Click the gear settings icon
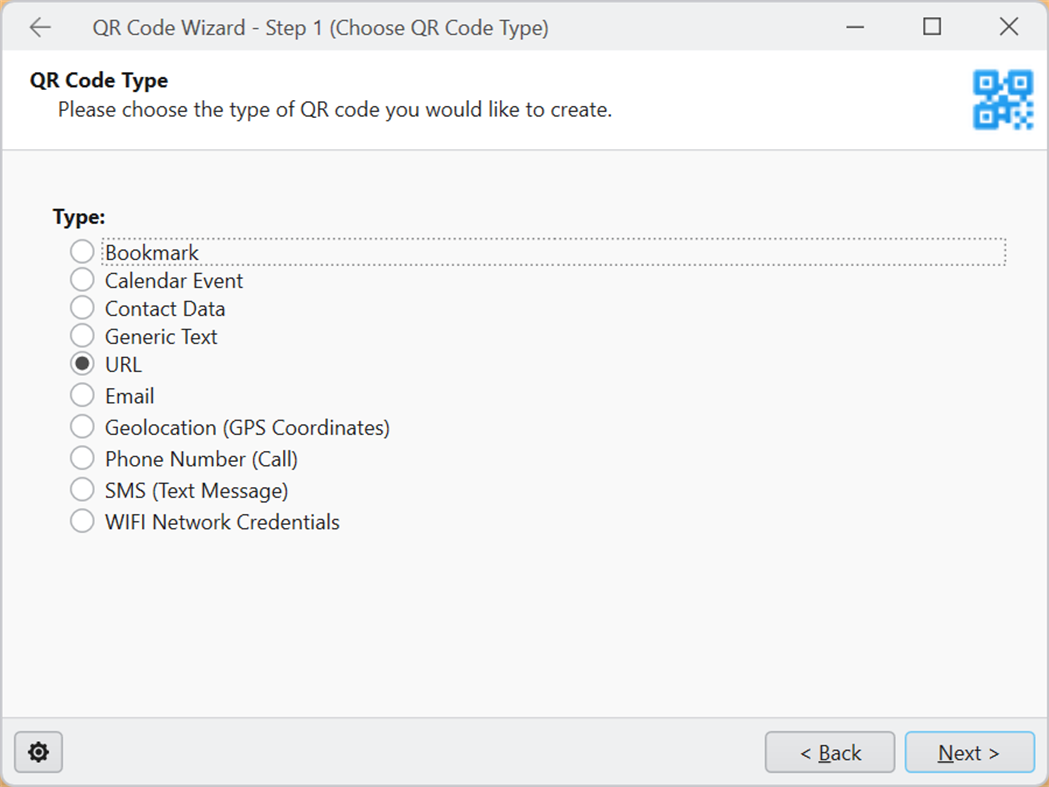This screenshot has height=787, width=1049. coord(39,752)
